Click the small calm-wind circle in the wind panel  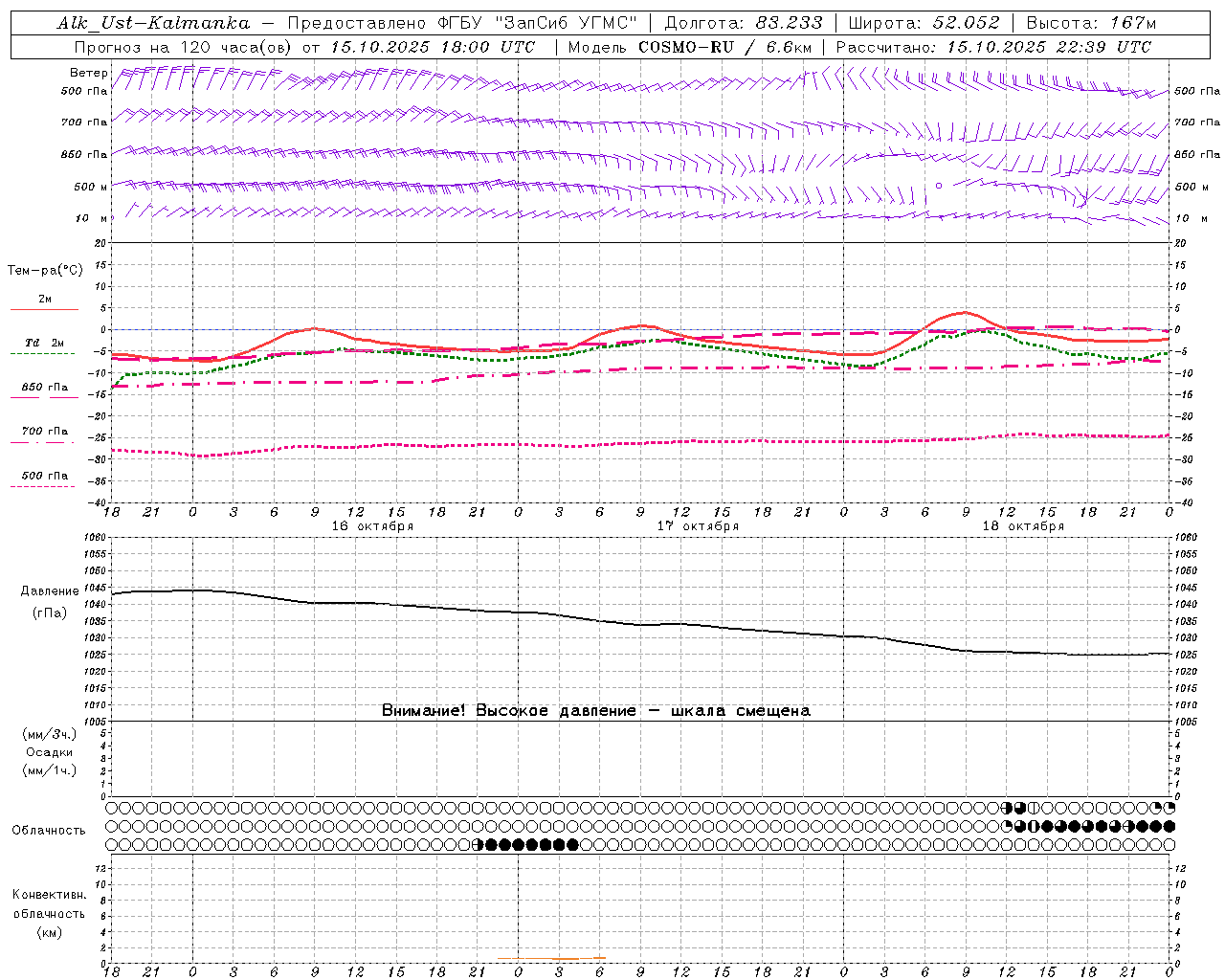[x=939, y=186]
